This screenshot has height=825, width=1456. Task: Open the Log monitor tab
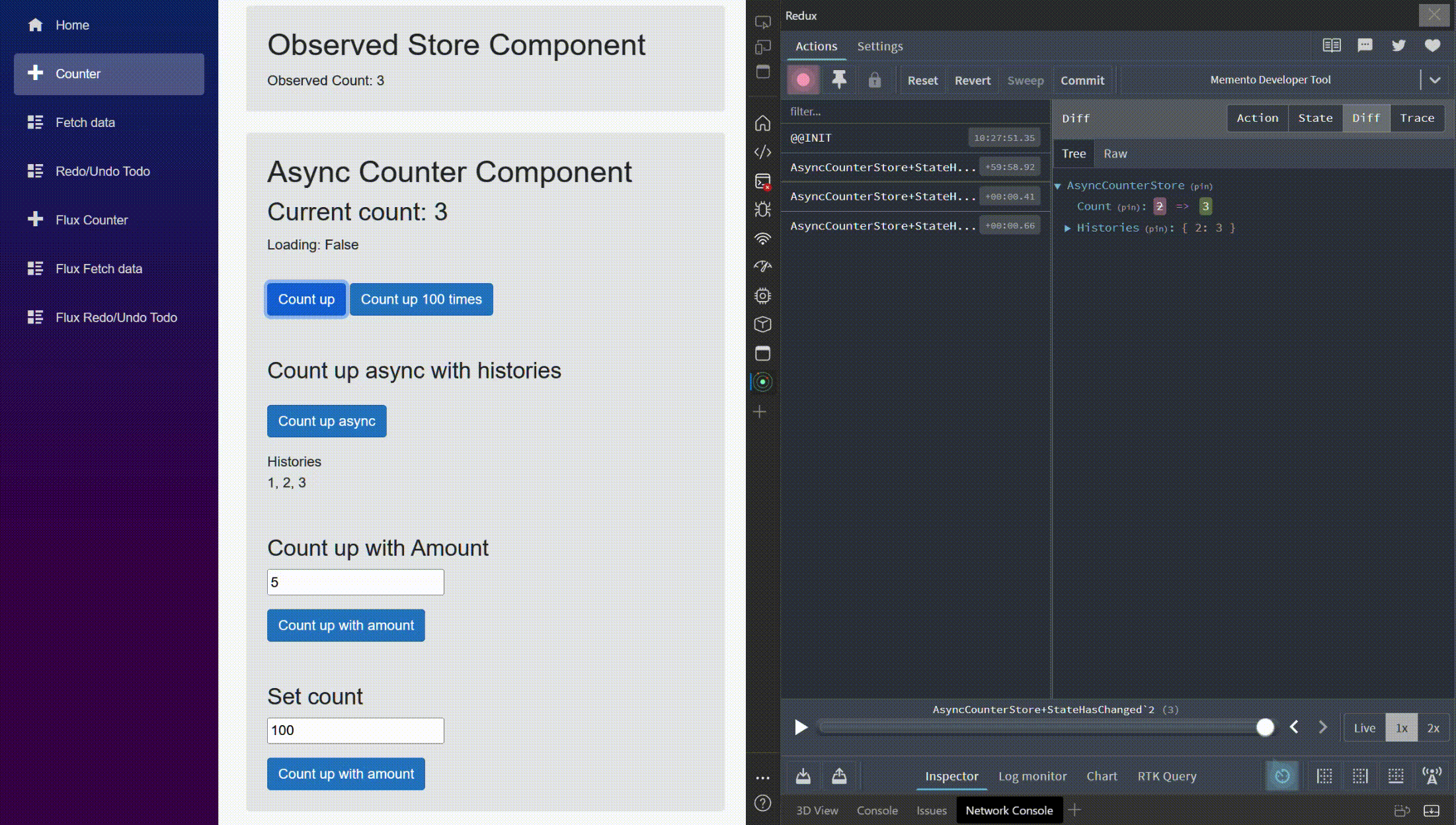[x=1032, y=776]
